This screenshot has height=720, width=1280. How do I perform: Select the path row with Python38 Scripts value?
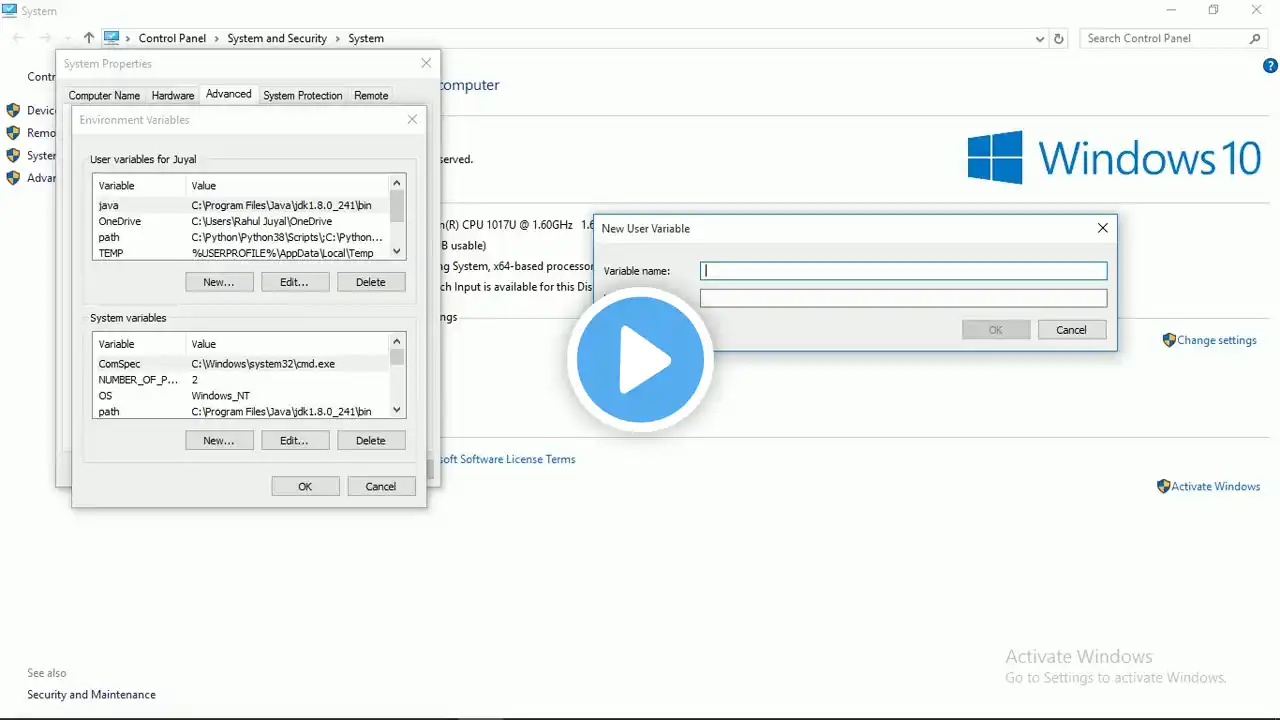click(x=241, y=237)
